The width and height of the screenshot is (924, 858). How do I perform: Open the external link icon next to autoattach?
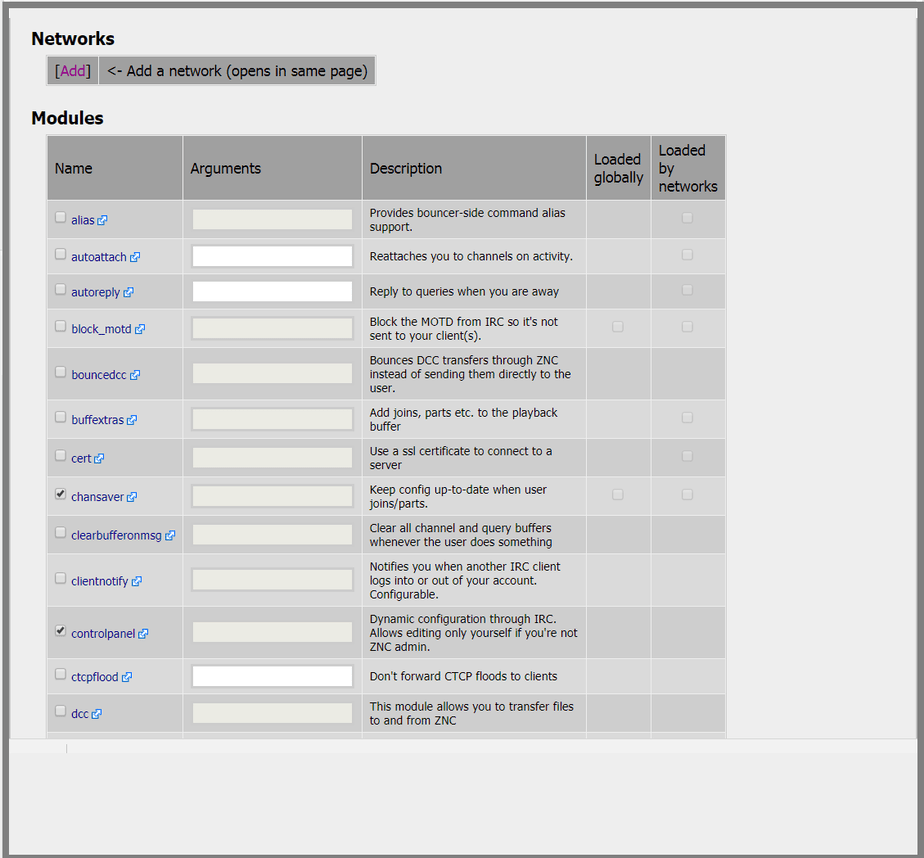(x=135, y=257)
